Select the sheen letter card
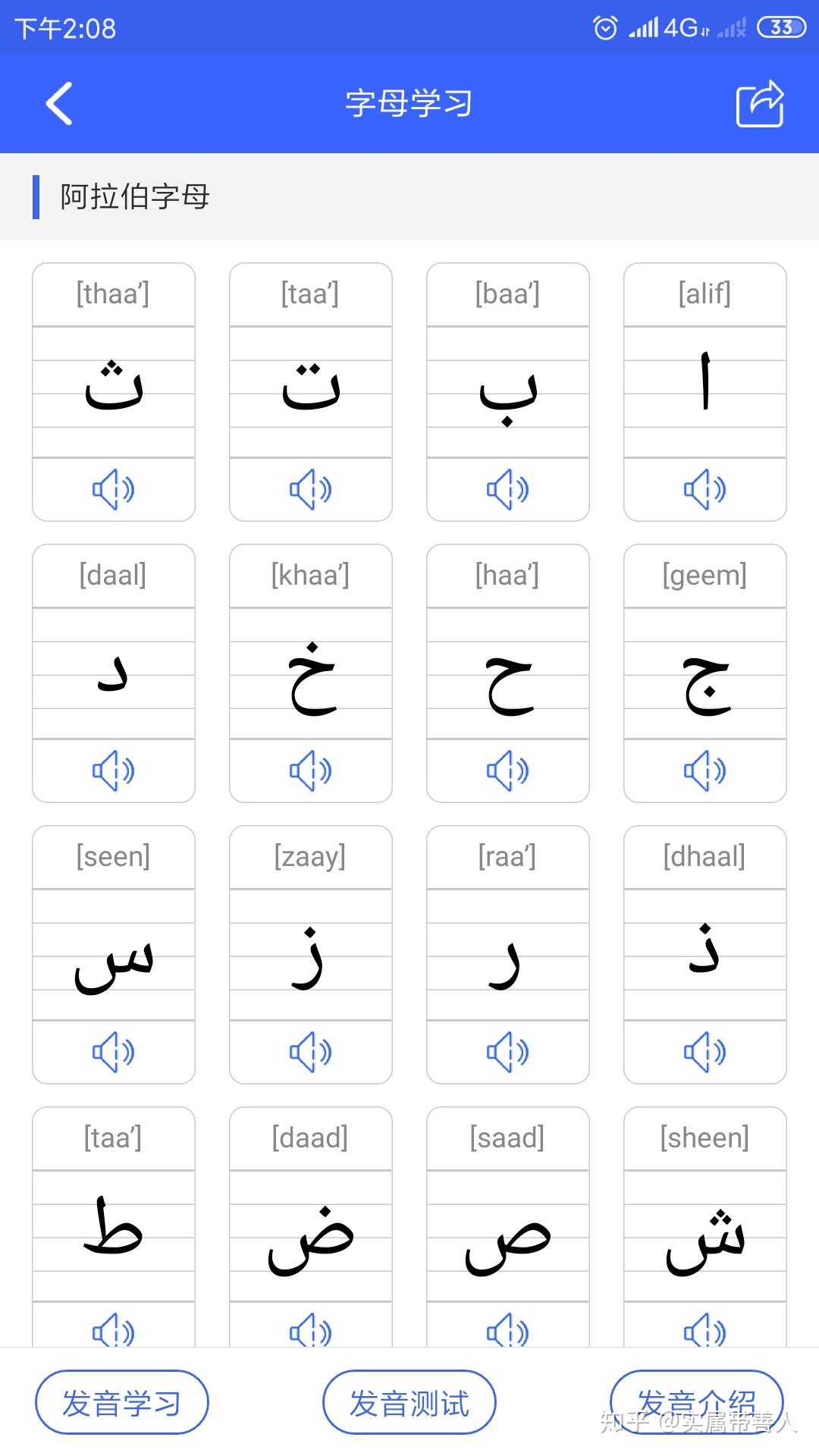Viewport: 819px width, 1456px height. (x=704, y=1236)
